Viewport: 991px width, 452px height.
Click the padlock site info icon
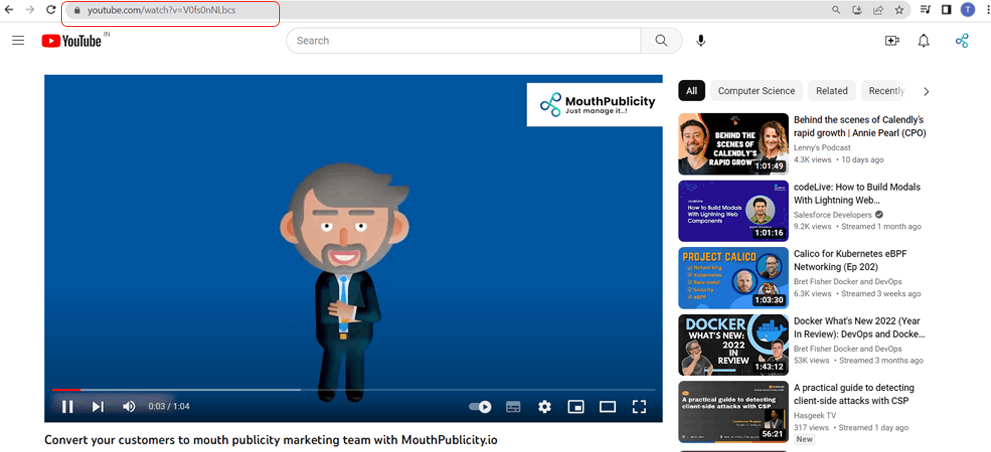coord(77,11)
